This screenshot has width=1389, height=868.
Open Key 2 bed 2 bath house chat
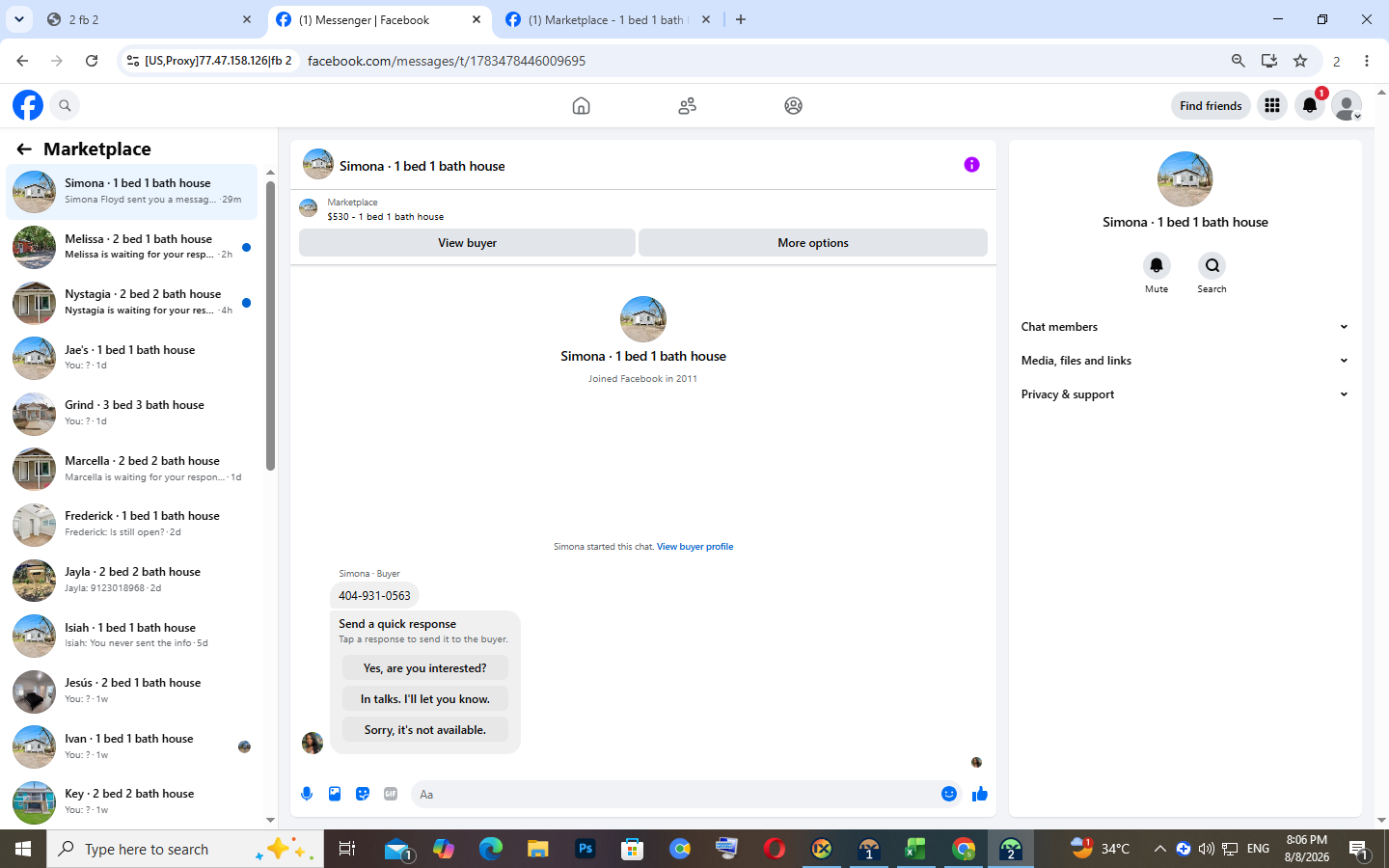tap(133, 802)
